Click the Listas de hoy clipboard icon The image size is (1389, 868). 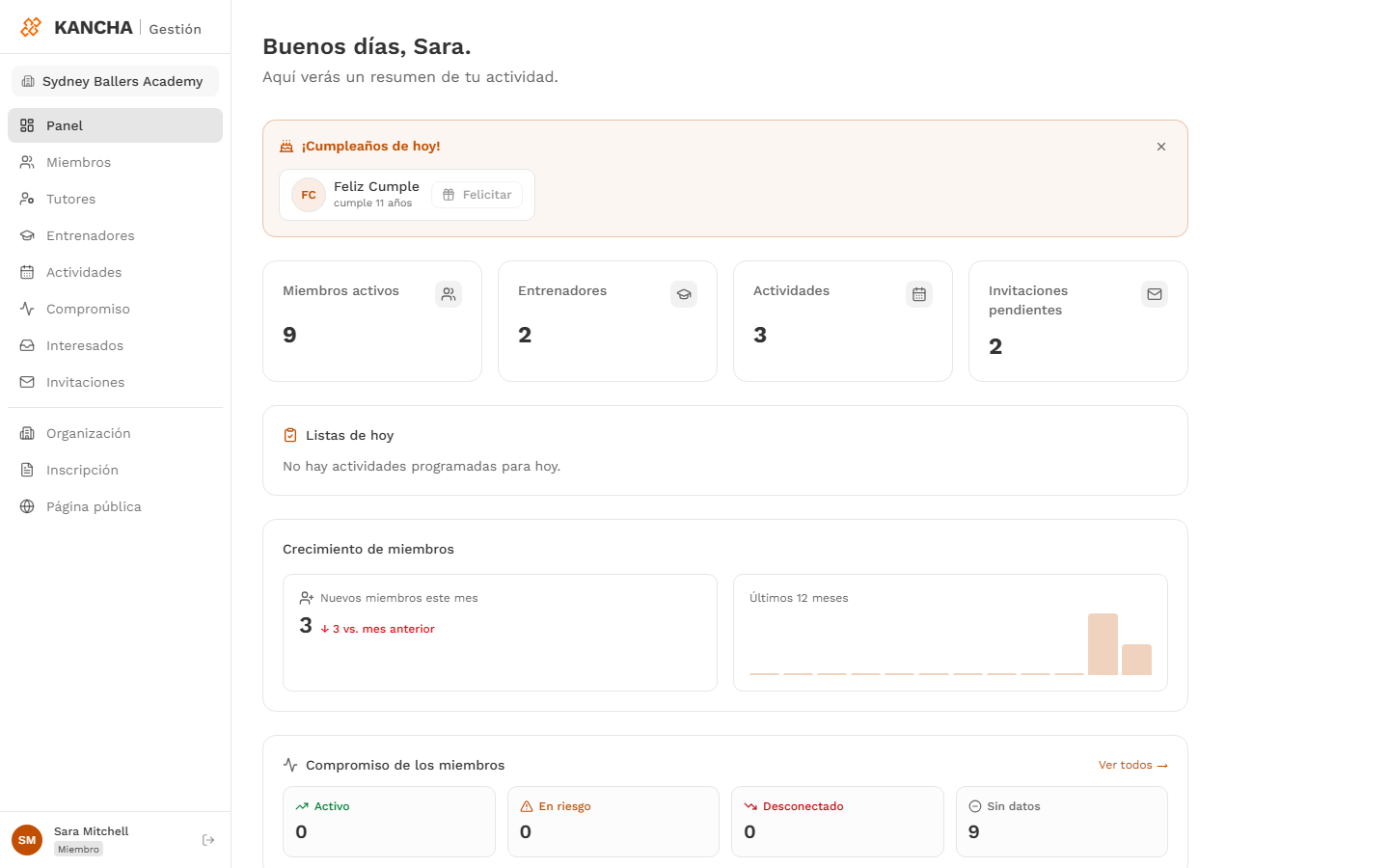(x=290, y=435)
